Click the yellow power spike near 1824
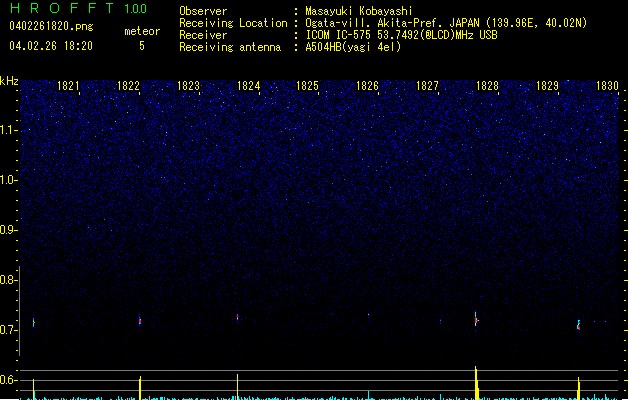The width and height of the screenshot is (629, 400). tap(237, 387)
